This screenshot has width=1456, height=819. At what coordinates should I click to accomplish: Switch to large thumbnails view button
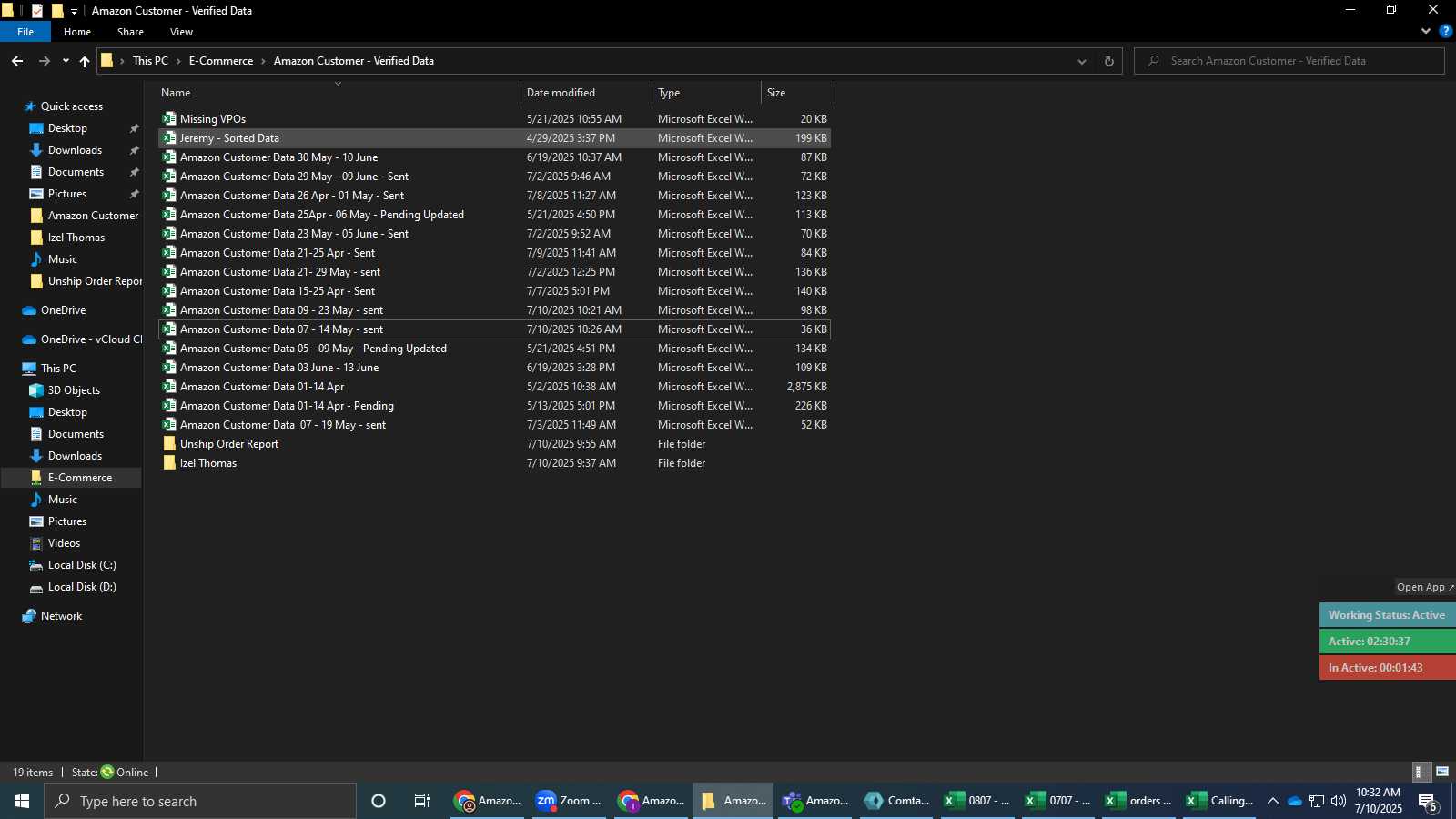[1441, 772]
